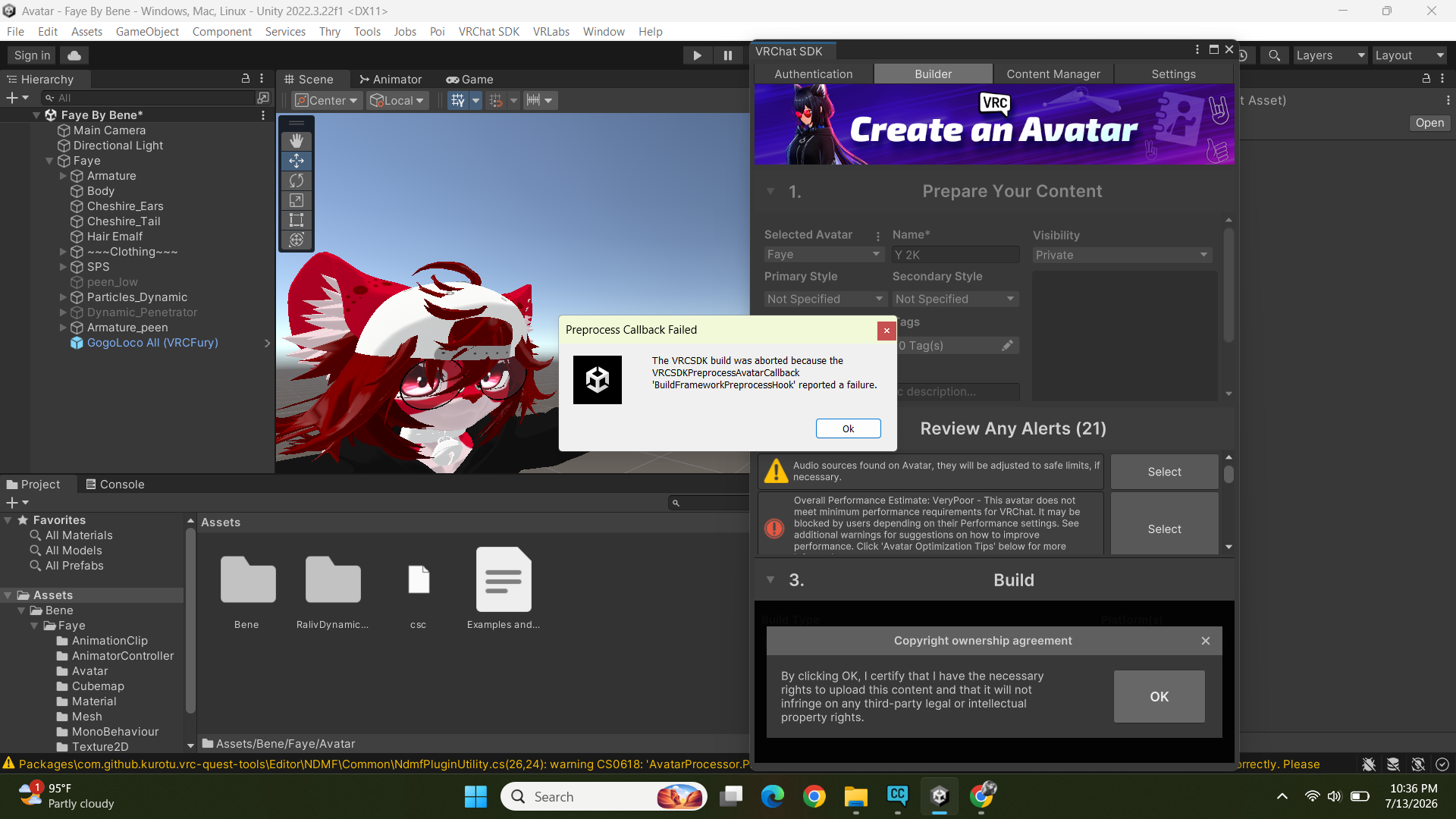Screen dimensions: 1456x819
Task: Open the Poi menu
Action: [437, 32]
